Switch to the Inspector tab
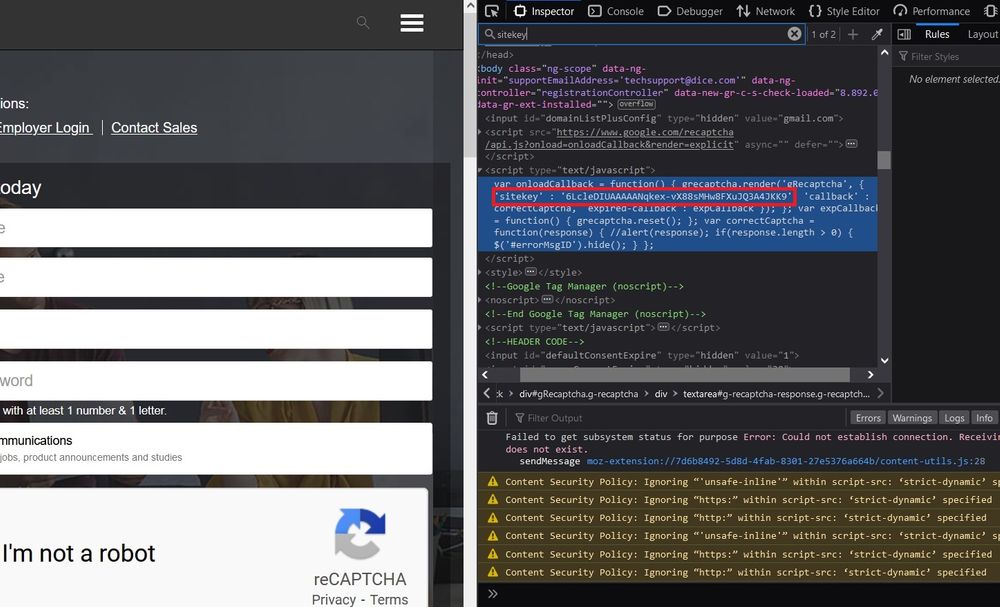Viewport: 1000px width, 607px height. point(544,11)
